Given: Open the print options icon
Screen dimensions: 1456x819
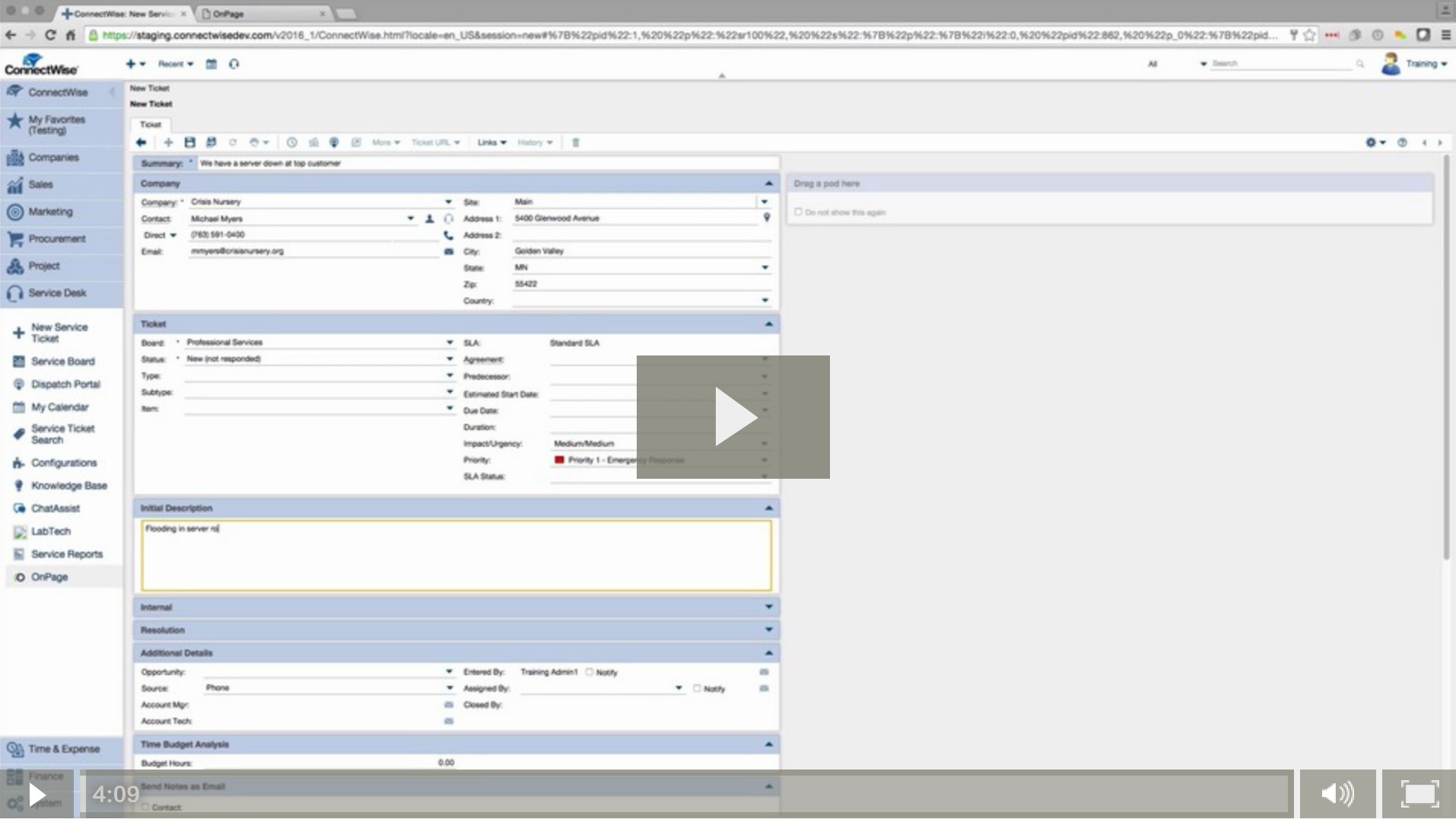Looking at the screenshot, I should point(258,142).
